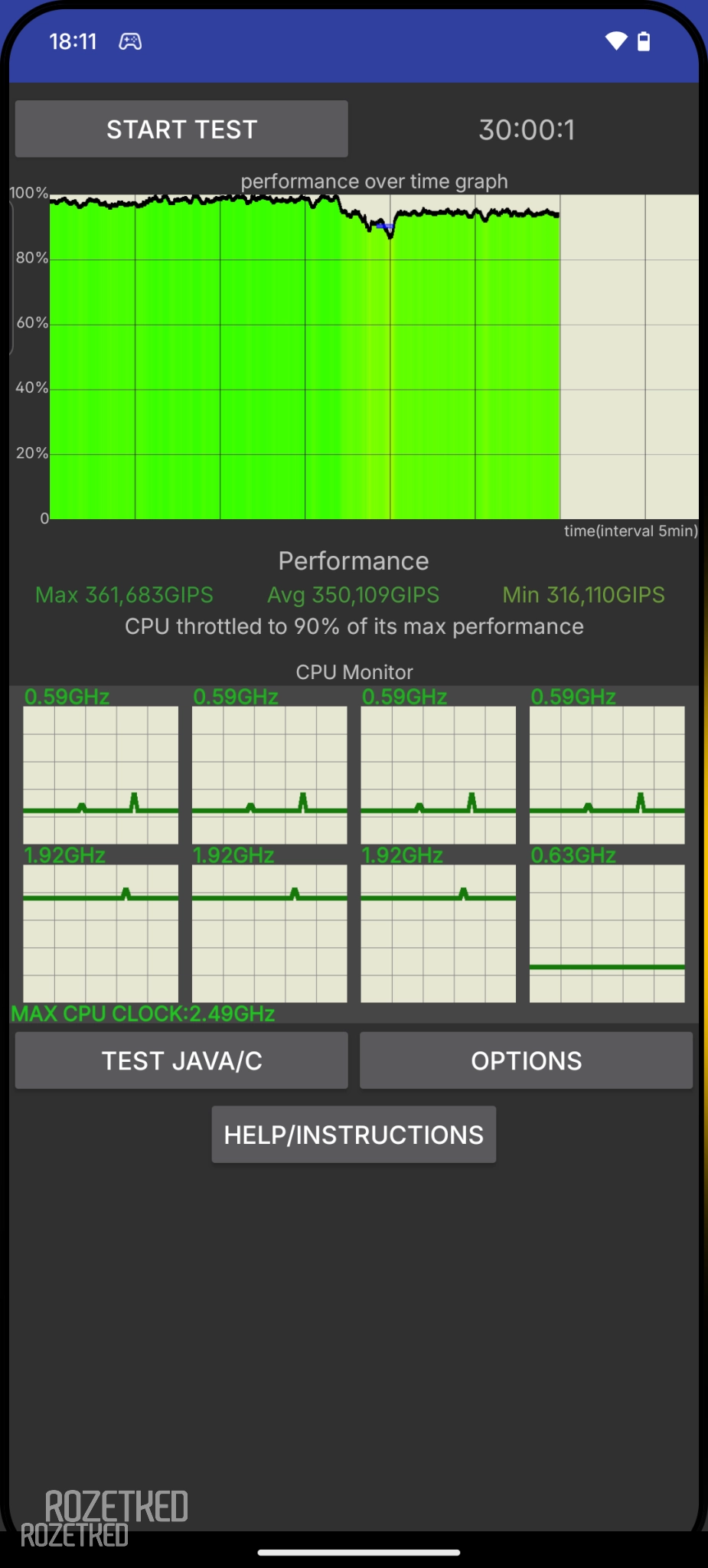Tap the 30:00:1 timer readout
The width and height of the screenshot is (708, 1568).
click(527, 129)
